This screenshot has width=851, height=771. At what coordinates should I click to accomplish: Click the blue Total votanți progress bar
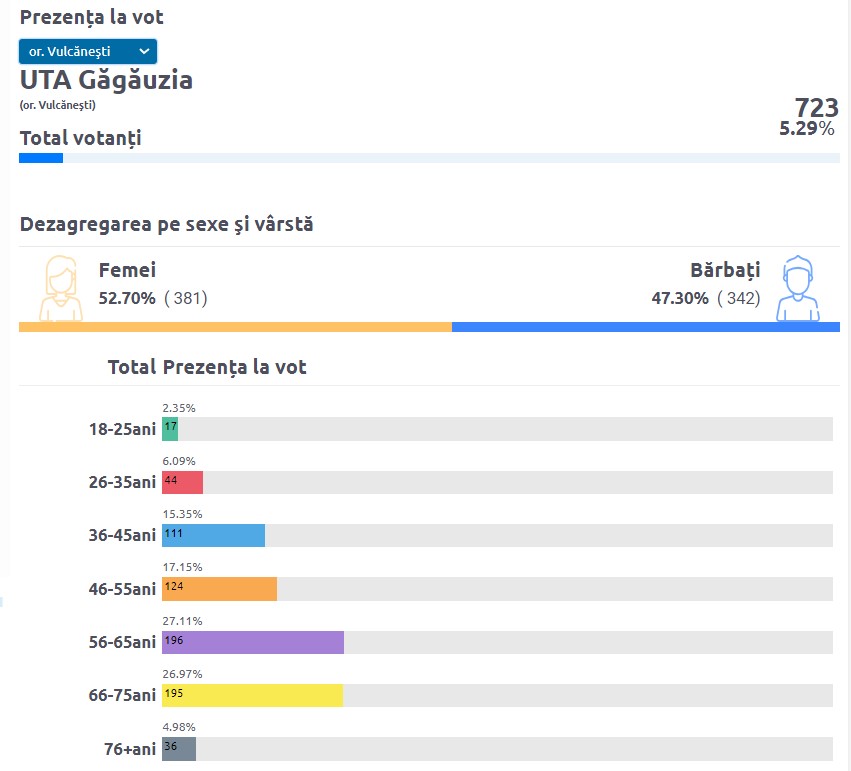coord(41,158)
